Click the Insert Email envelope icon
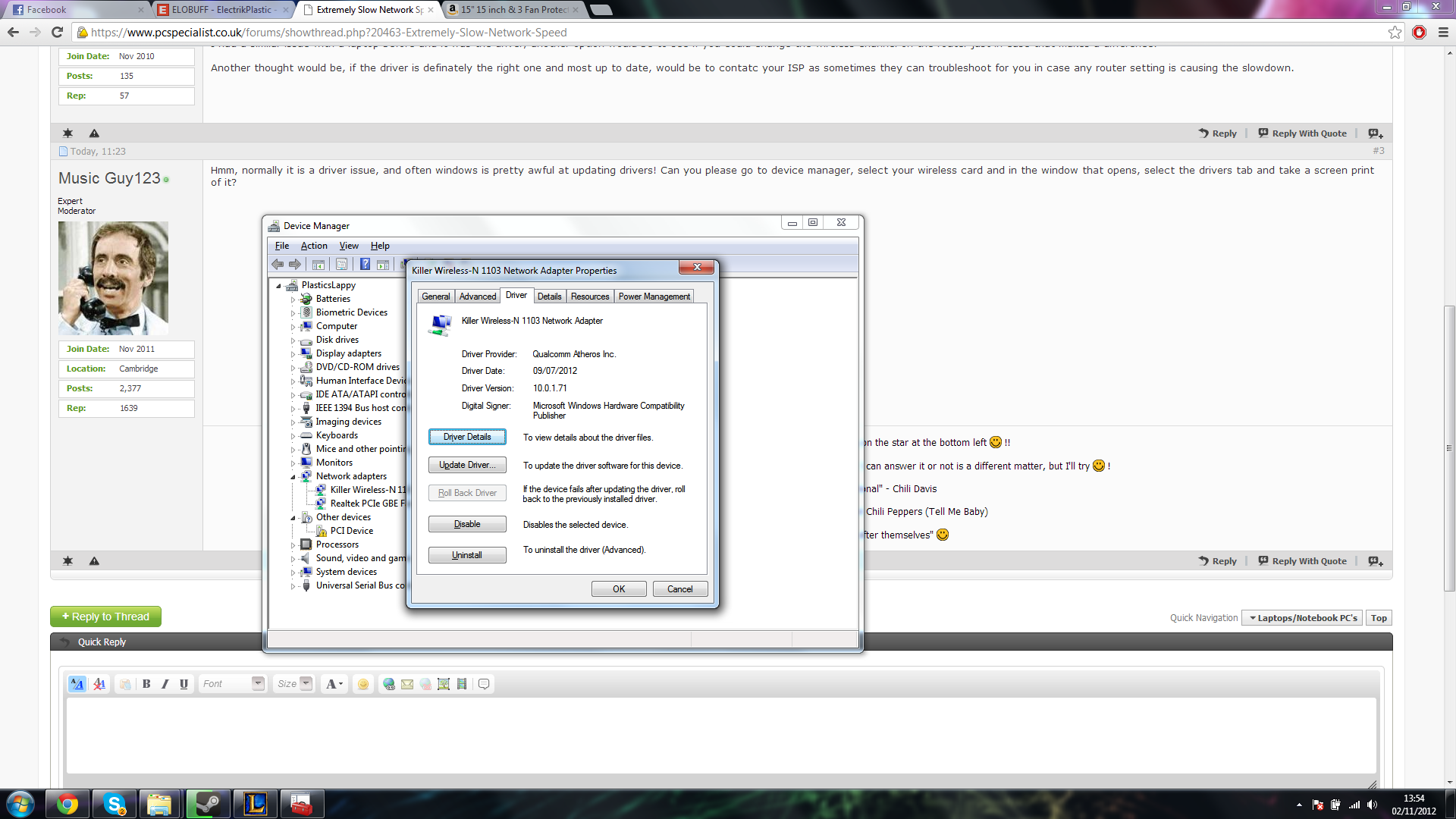 coord(407,684)
